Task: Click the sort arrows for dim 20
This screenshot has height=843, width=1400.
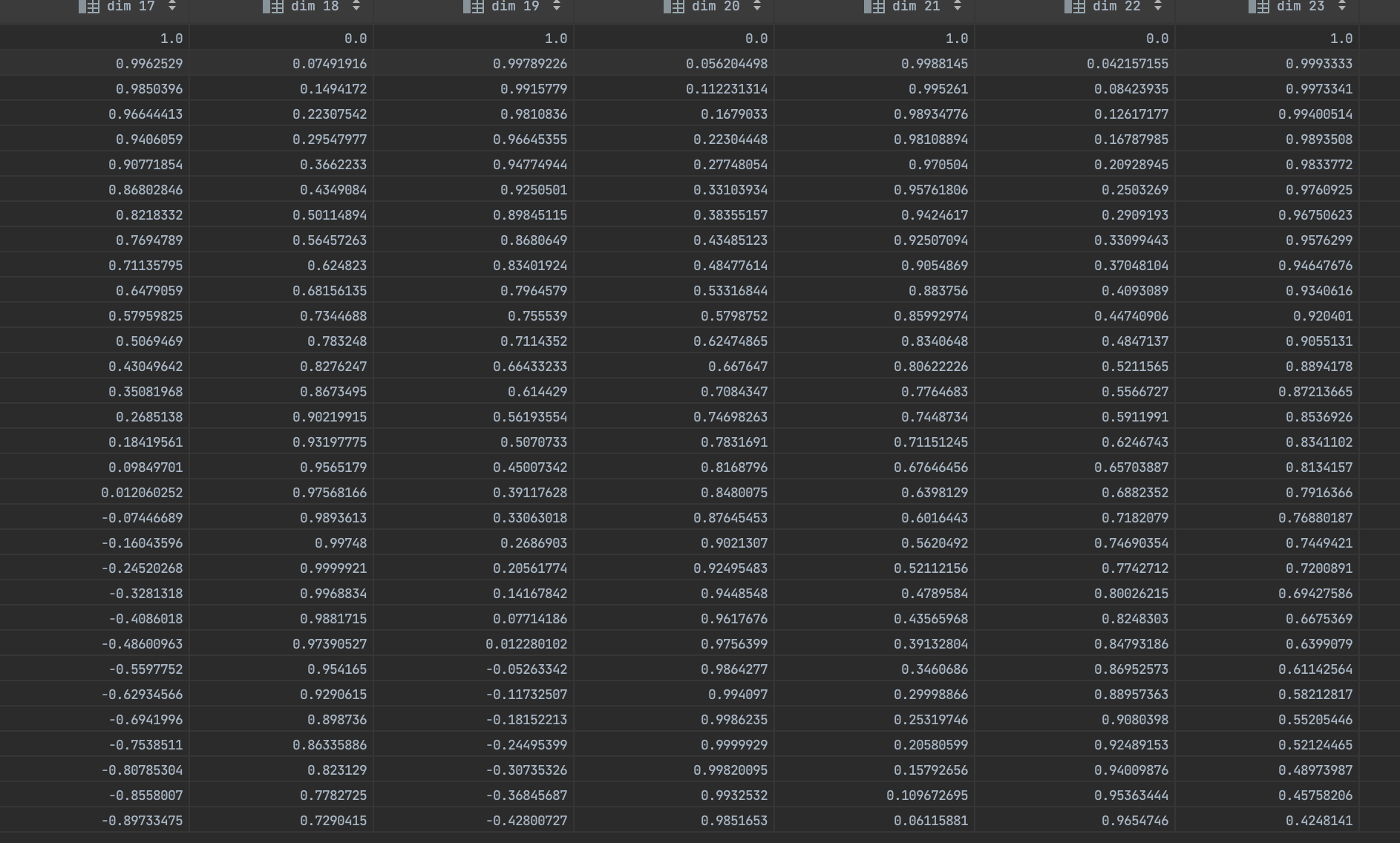Action: point(757,6)
